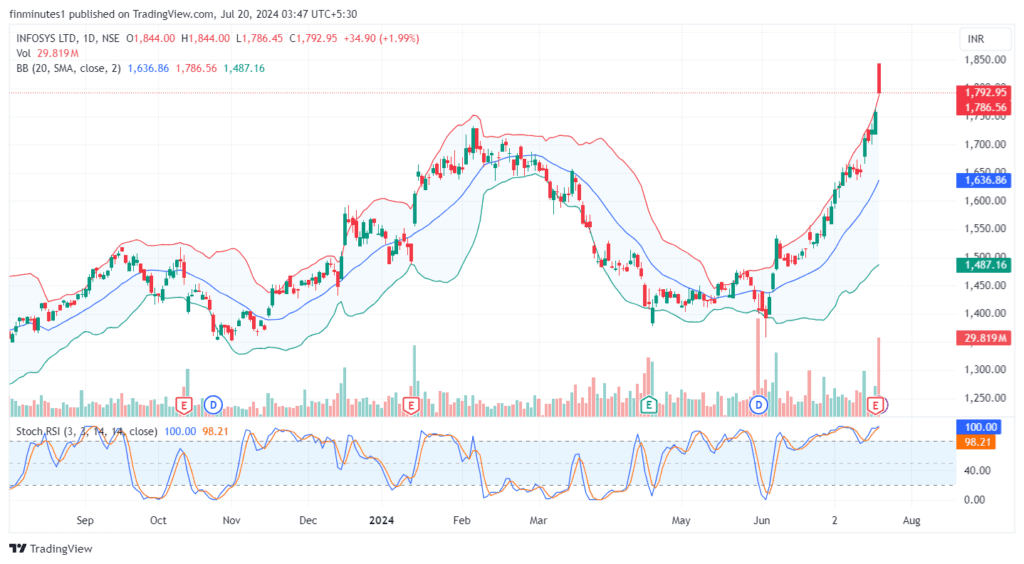Screen dimensions: 1024x564
Task: Select the Stoch RSI indicator legend
Action: [x=86, y=431]
